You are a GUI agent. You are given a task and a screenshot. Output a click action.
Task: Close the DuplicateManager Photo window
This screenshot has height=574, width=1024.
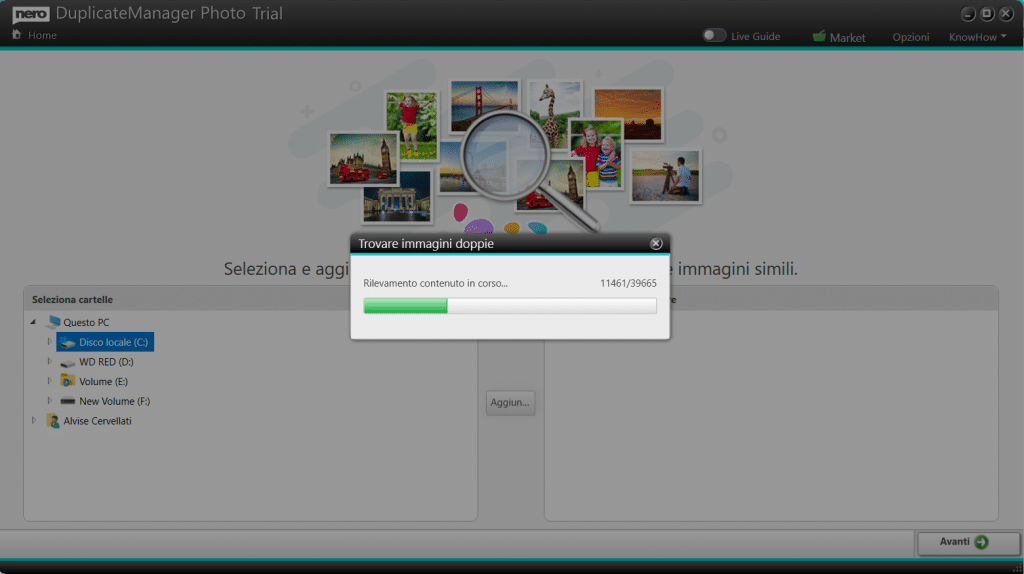tap(1006, 14)
